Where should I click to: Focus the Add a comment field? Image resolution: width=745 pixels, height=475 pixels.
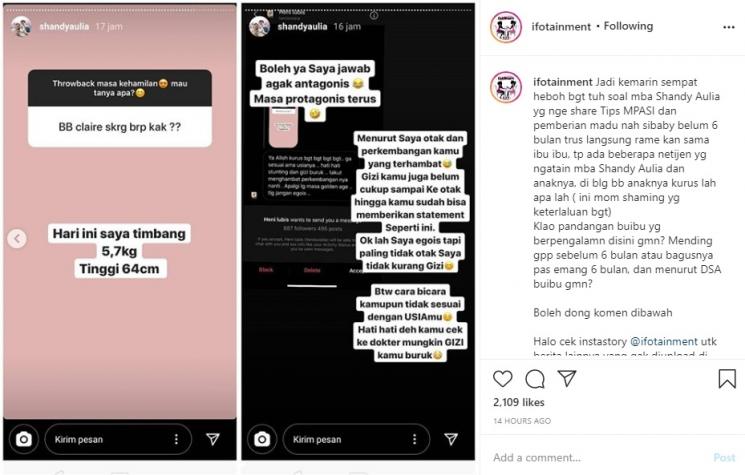pyautogui.click(x=599, y=457)
